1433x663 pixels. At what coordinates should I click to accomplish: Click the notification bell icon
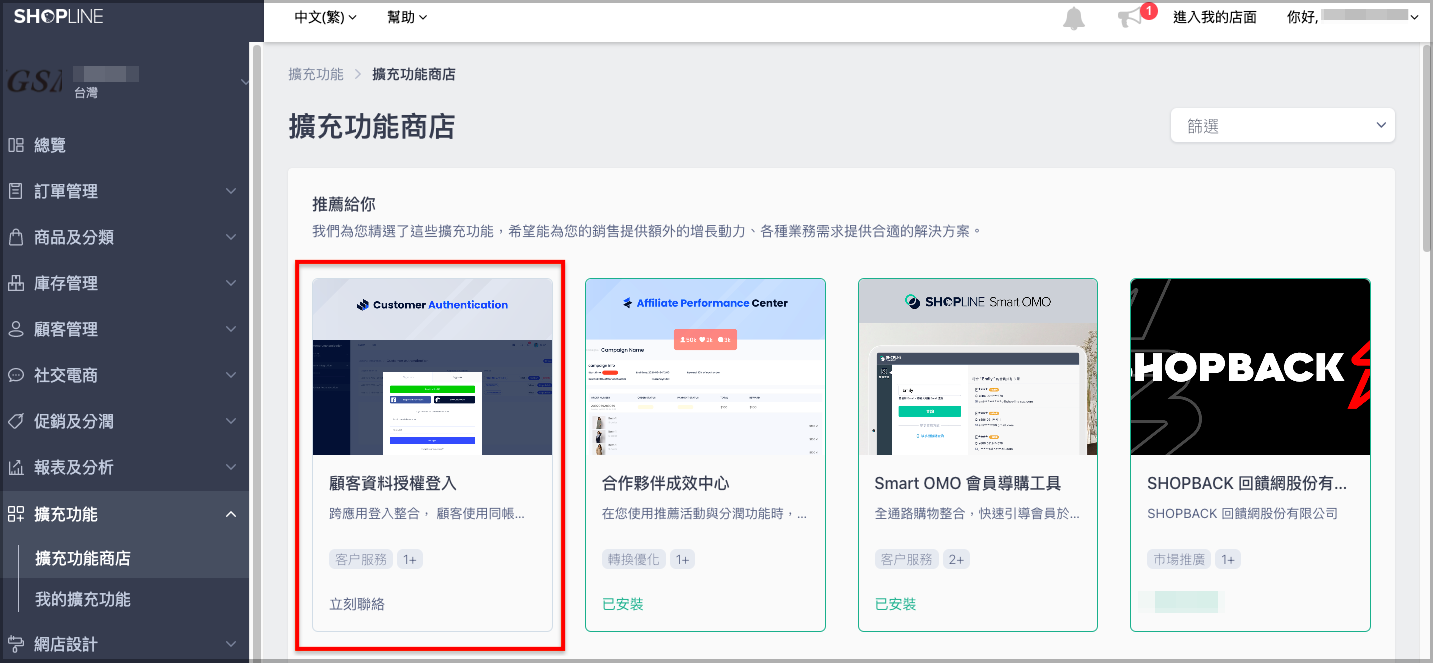[1074, 18]
